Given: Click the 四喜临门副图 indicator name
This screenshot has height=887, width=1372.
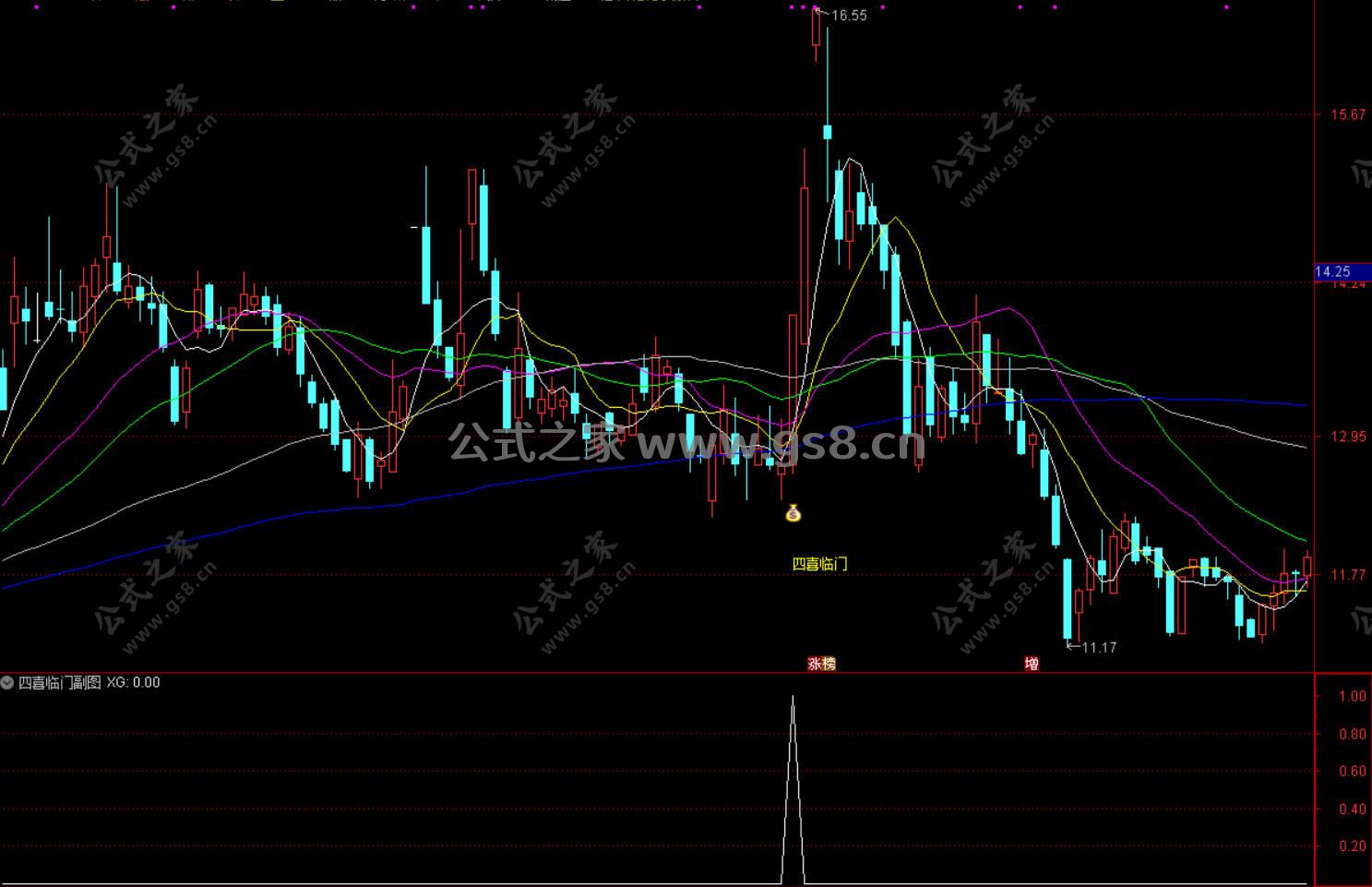Looking at the screenshot, I should tap(60, 683).
